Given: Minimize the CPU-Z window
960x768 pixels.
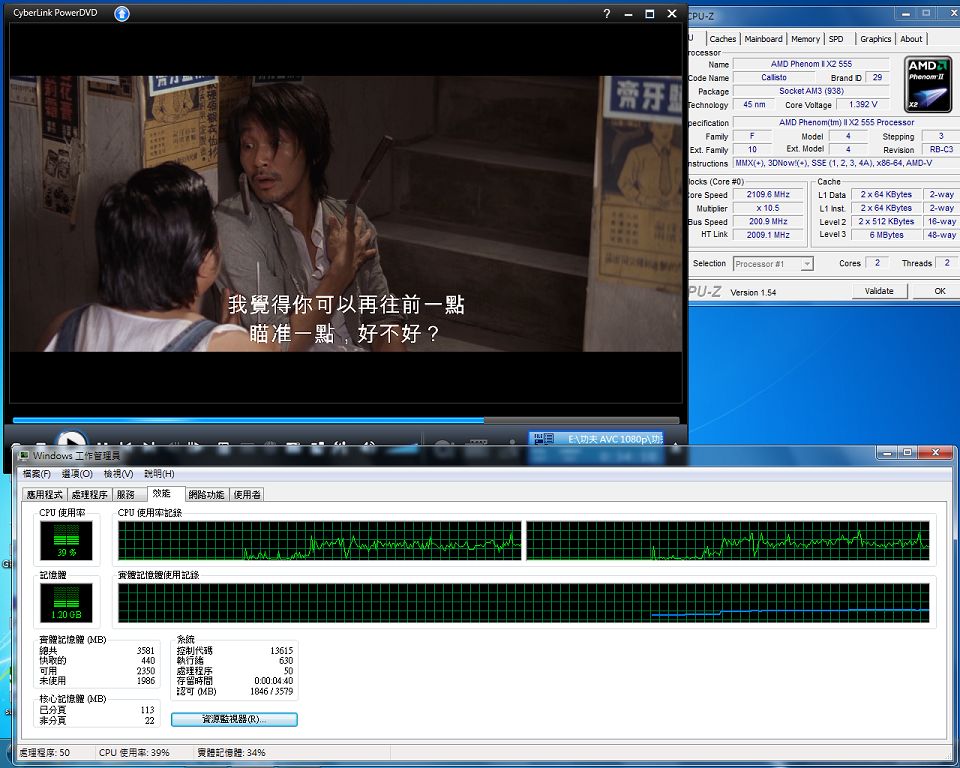Looking at the screenshot, I should click(906, 13).
